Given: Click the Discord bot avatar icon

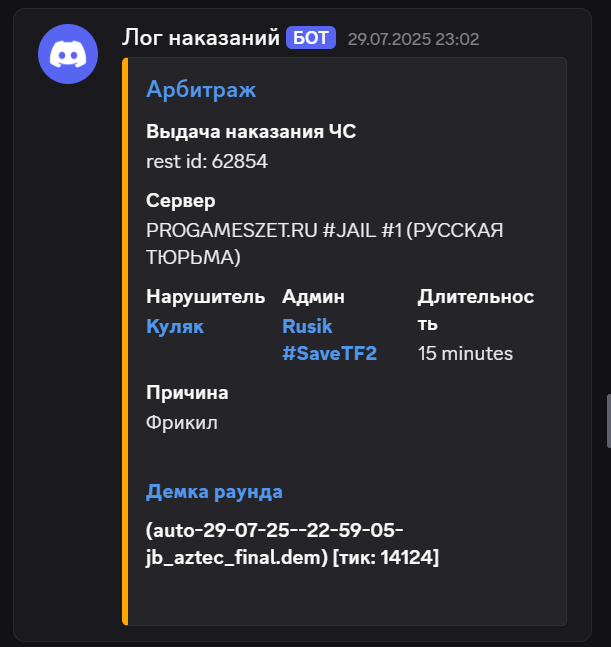Looking at the screenshot, I should (68, 54).
